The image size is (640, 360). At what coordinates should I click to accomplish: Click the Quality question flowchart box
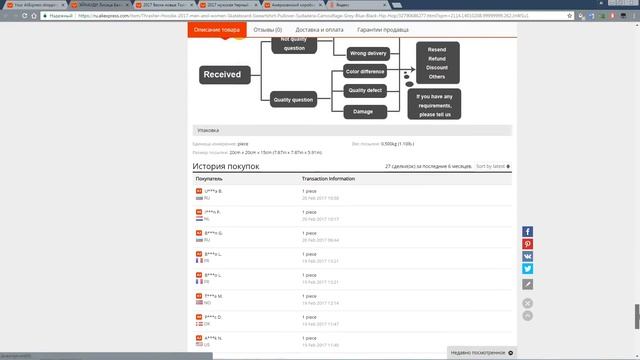tap(293, 100)
